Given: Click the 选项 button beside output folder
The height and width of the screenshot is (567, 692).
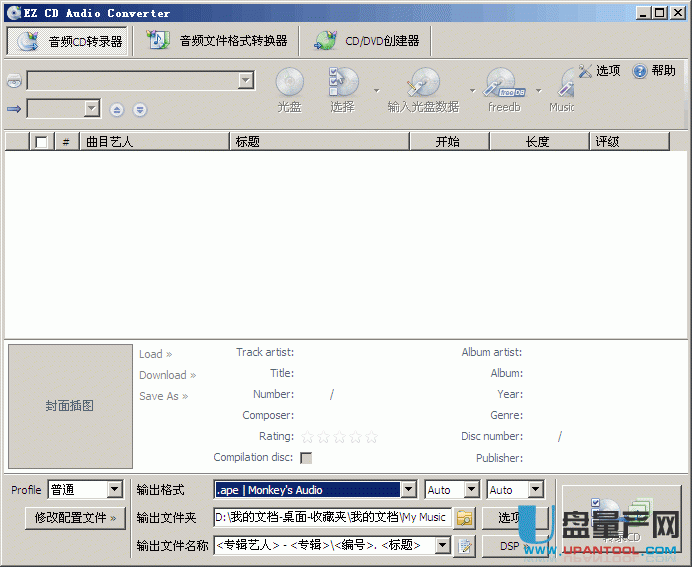Looking at the screenshot, I should pyautogui.click(x=515, y=518).
